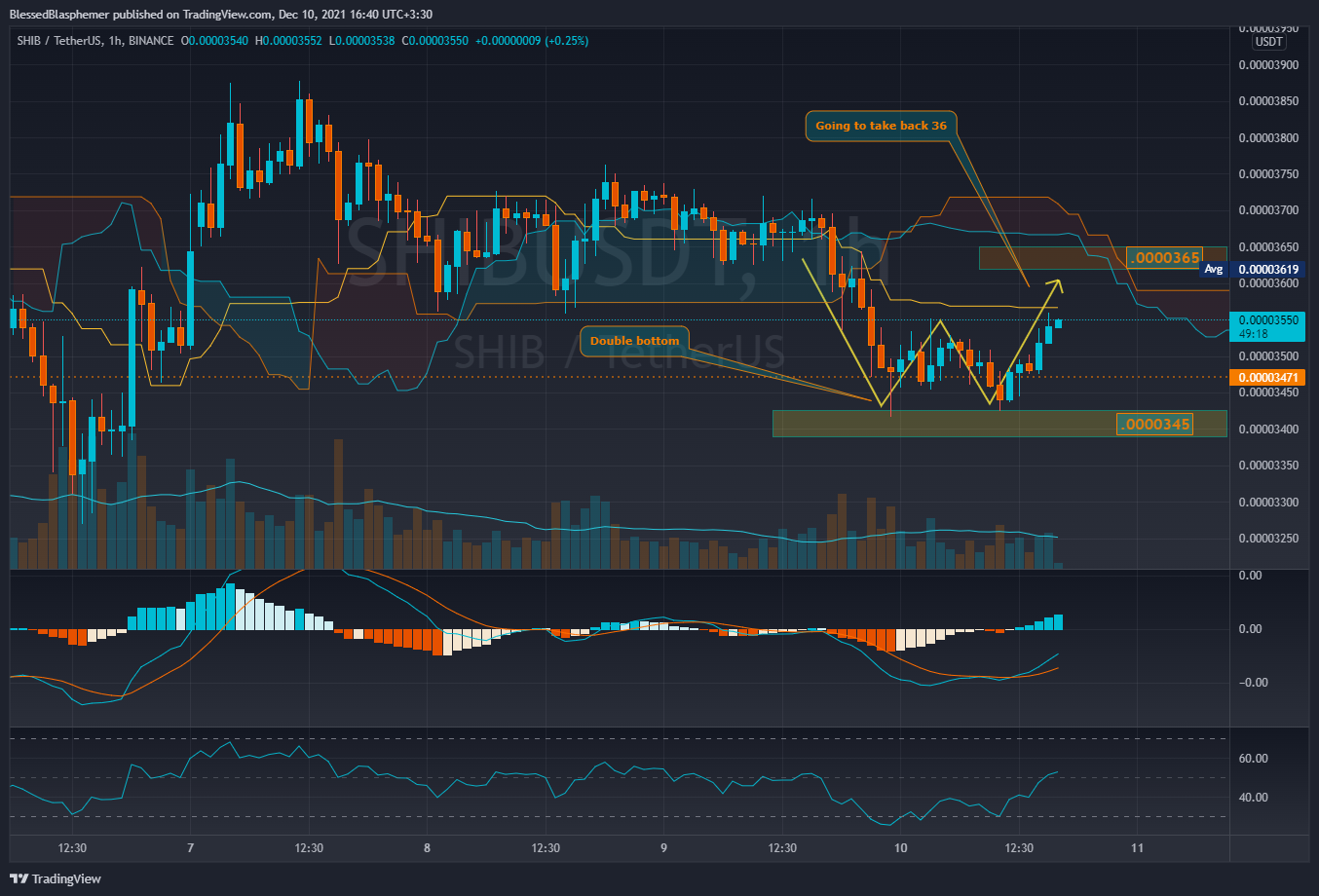Click the 60.00 RSI axis label
This screenshot has height=896, width=1319.
1253,759
